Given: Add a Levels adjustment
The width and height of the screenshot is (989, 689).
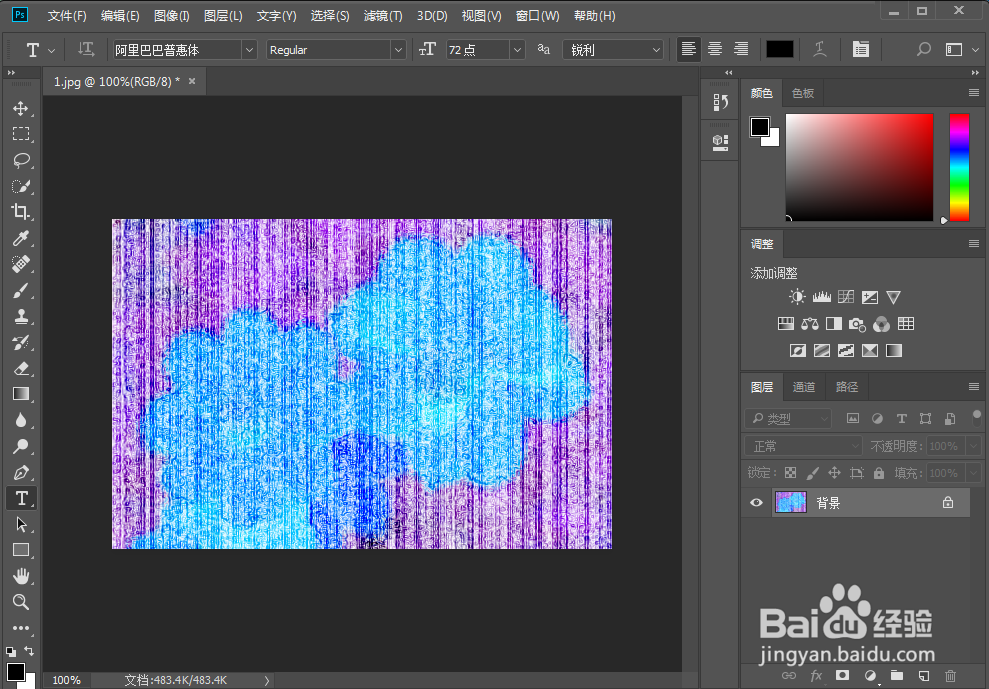Looking at the screenshot, I should [x=821, y=297].
